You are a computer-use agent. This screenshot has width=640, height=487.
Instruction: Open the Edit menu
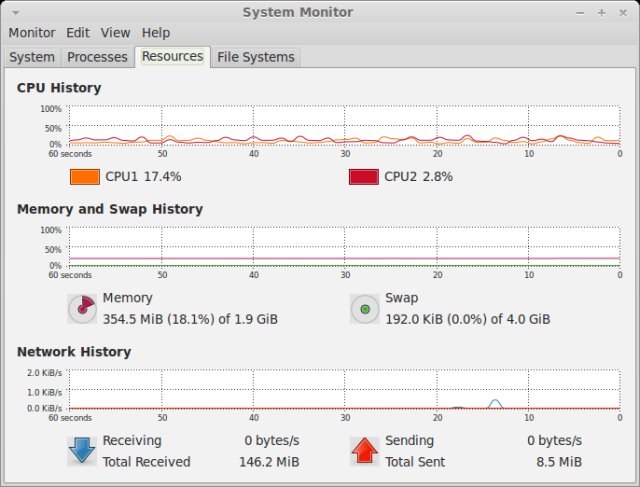pyautogui.click(x=78, y=33)
